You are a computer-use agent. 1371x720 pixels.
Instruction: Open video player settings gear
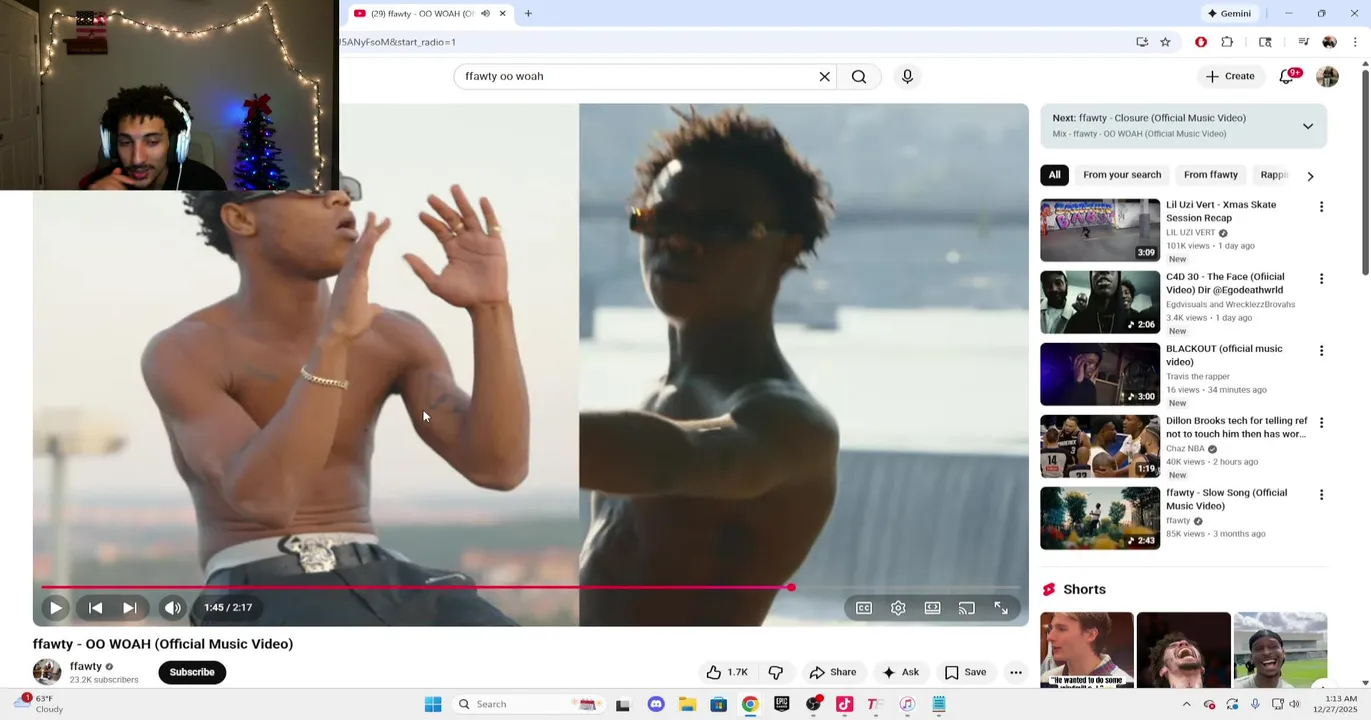[898, 608]
